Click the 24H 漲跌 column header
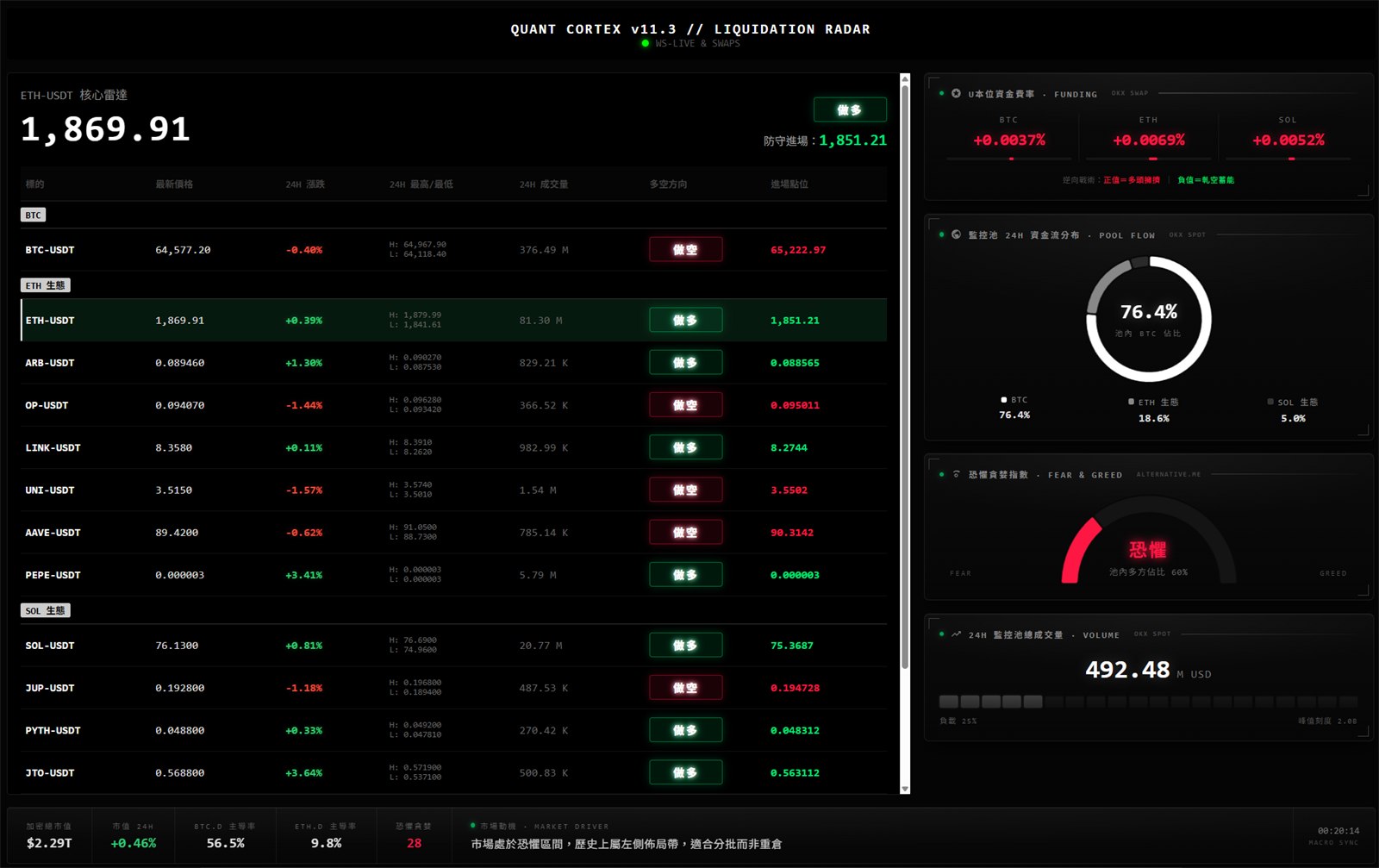This screenshot has height=868, width=1379. tap(305, 184)
